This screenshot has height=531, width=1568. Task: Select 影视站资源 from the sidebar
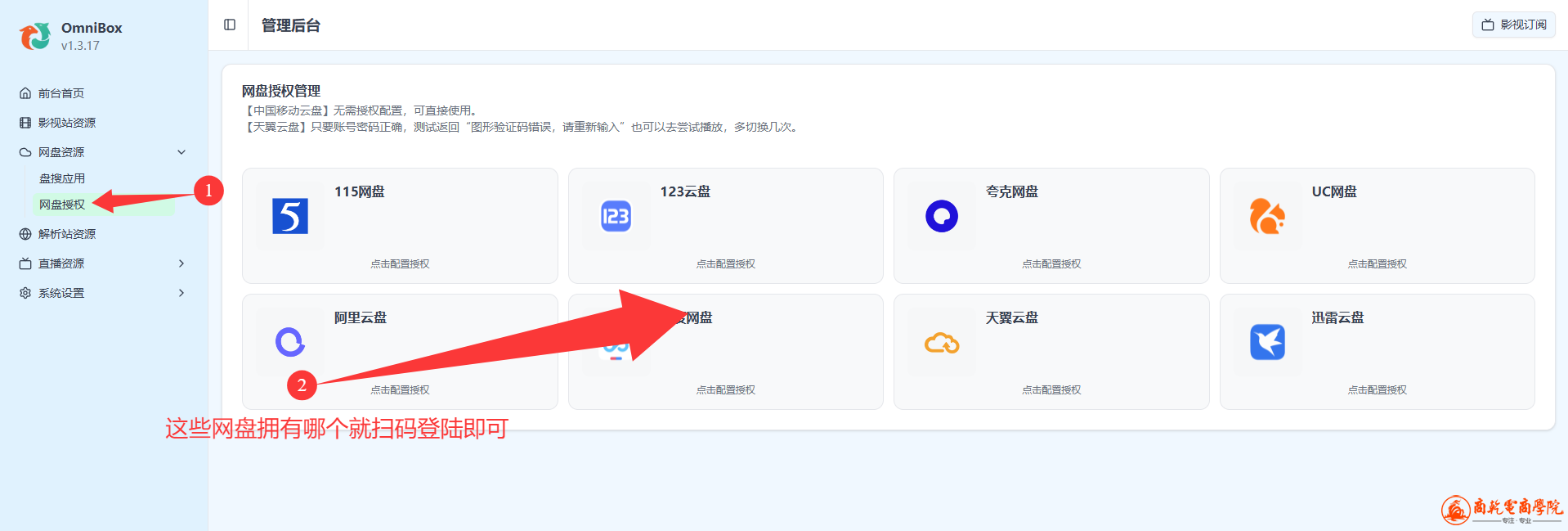click(x=67, y=123)
